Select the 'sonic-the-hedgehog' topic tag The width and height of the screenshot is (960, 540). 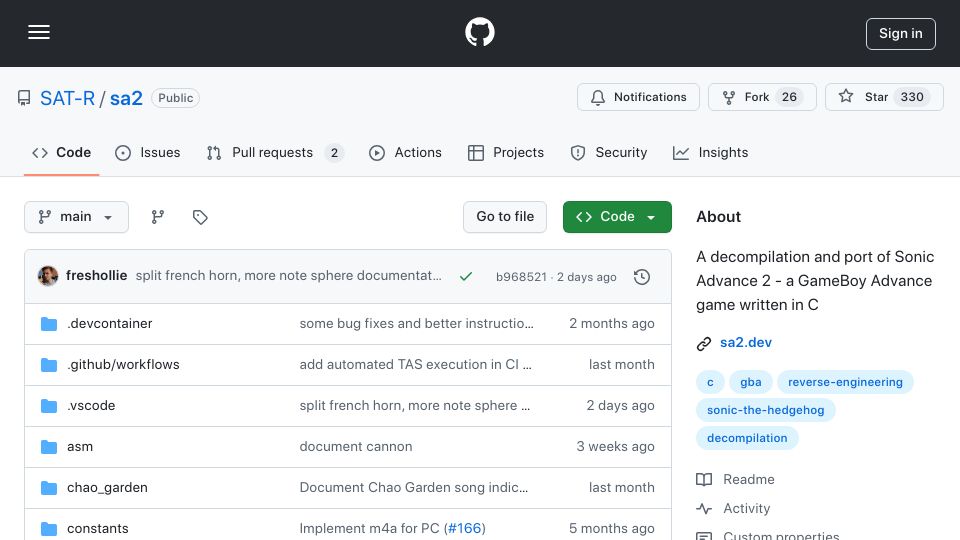tap(765, 410)
